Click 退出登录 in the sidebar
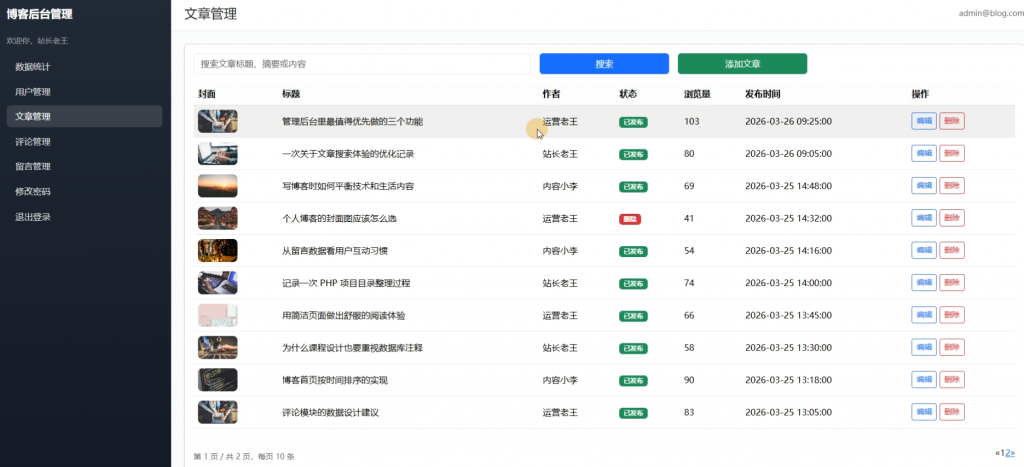 click(x=84, y=217)
